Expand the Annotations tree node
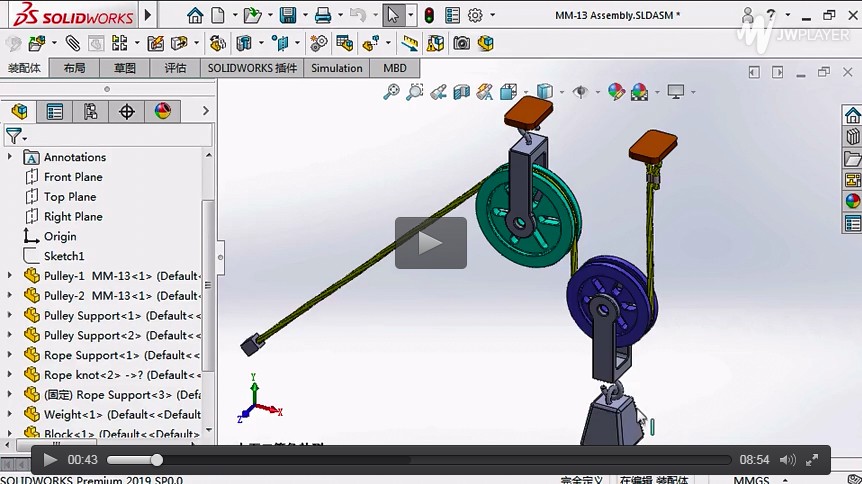The height and width of the screenshot is (484, 862). [10, 157]
